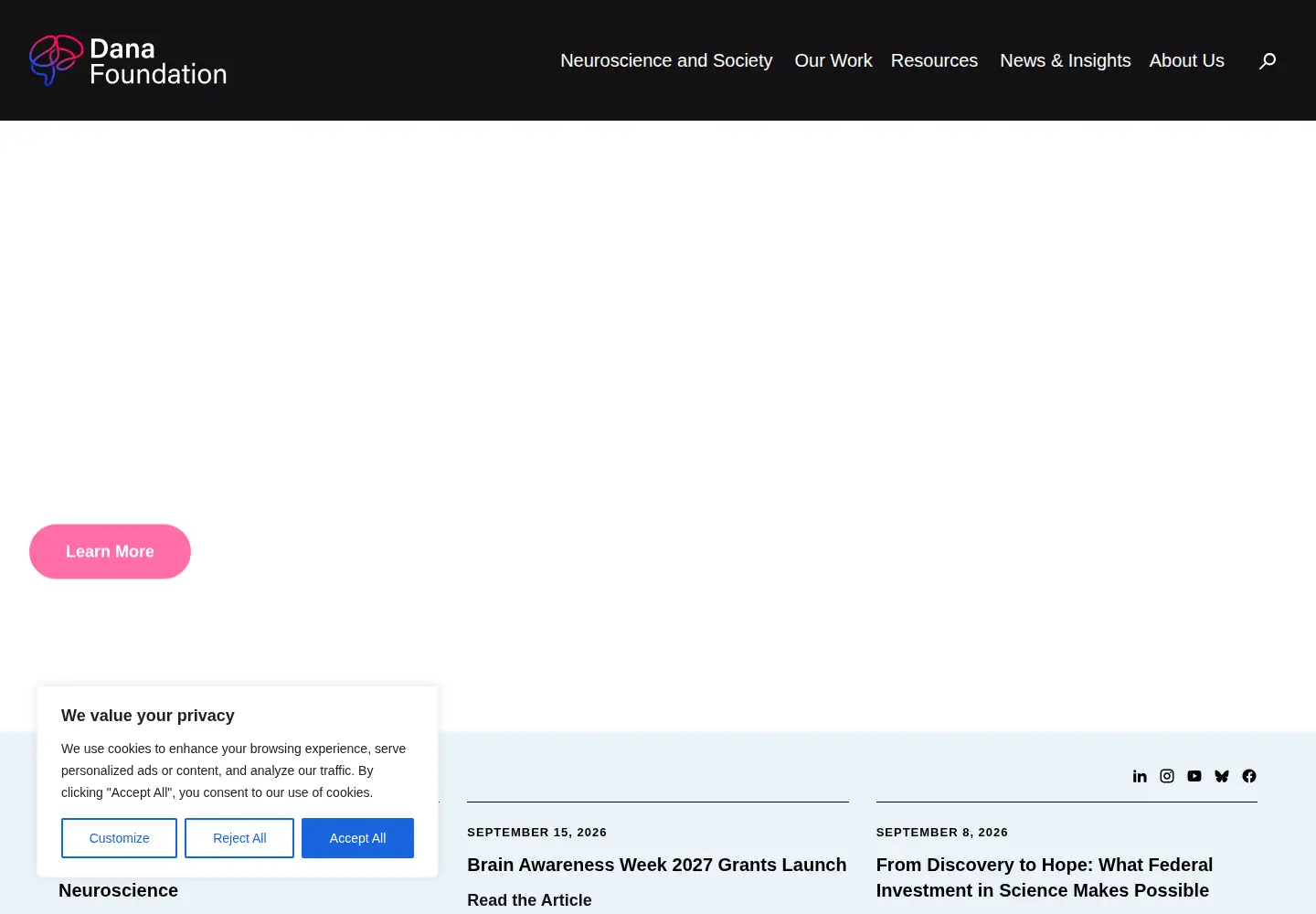
Task: Open the Facebook social icon
Action: (1249, 776)
